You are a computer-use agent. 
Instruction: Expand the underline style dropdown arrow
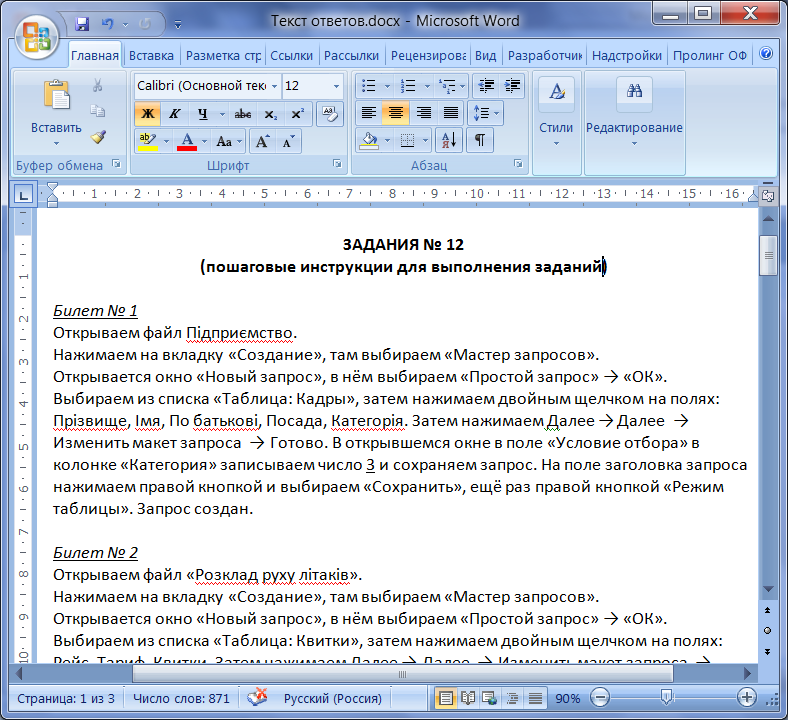point(222,114)
